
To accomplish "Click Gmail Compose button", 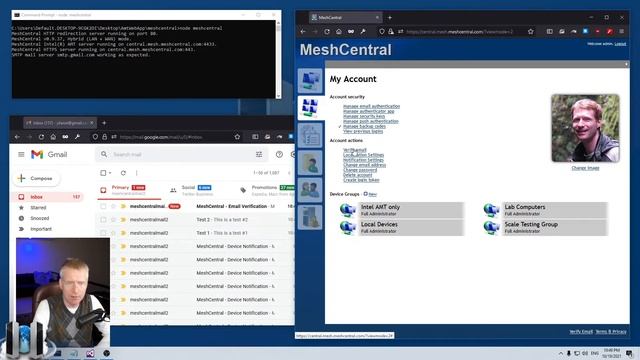I will [37, 178].
